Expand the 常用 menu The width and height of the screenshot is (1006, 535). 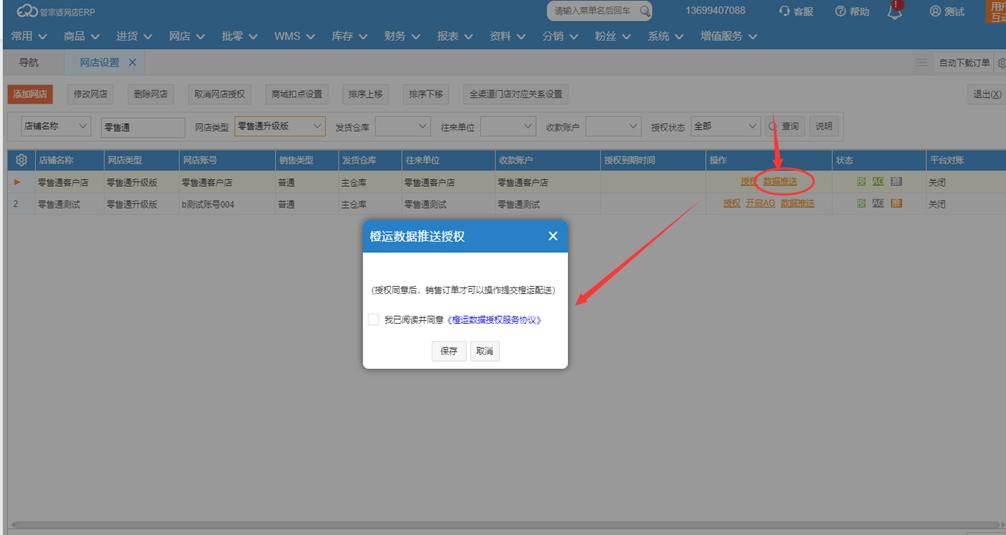click(29, 36)
